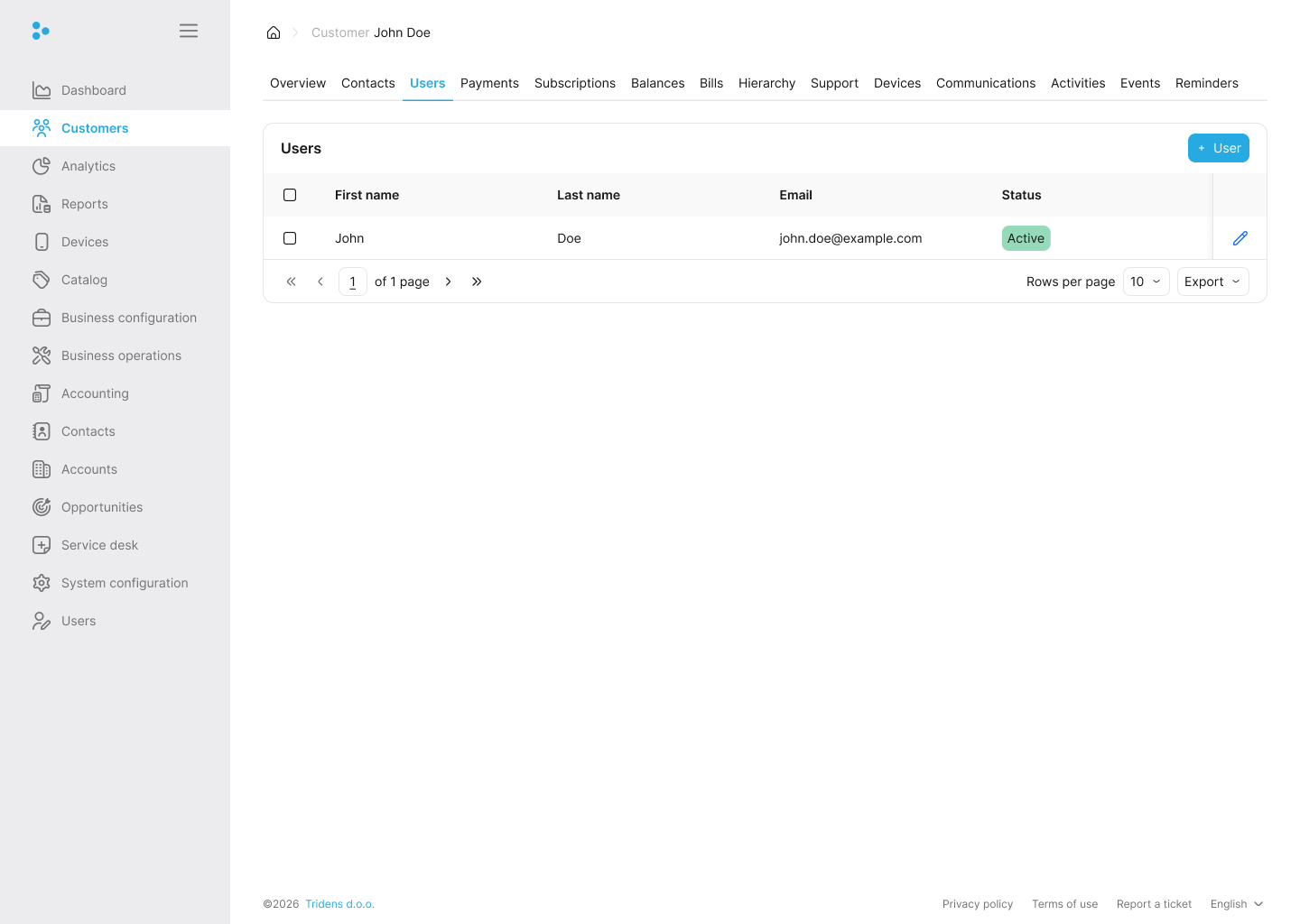
Task: Select the Analytics sidebar icon
Action: click(x=42, y=166)
